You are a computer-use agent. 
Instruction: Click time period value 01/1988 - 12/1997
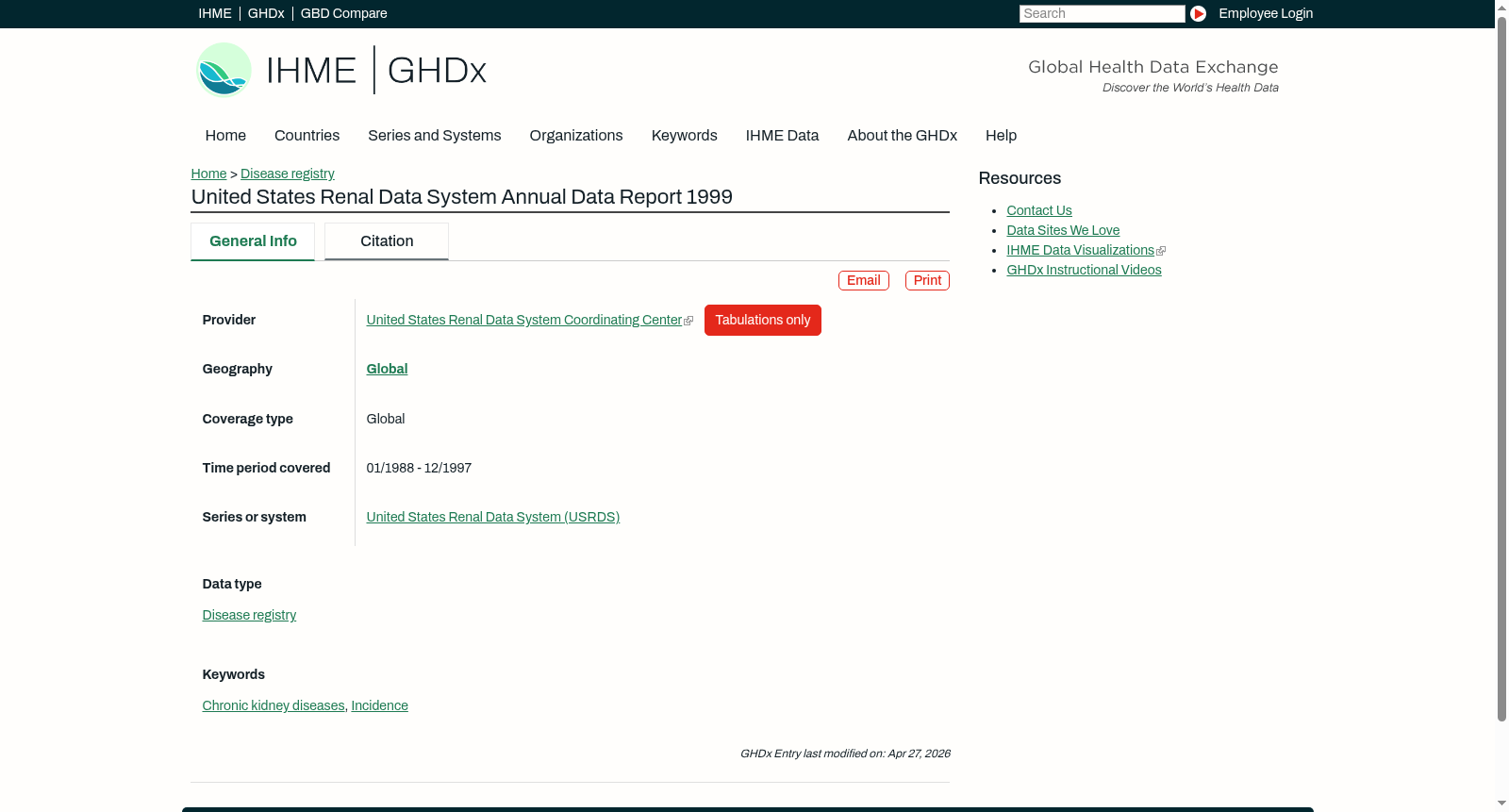pyautogui.click(x=419, y=469)
